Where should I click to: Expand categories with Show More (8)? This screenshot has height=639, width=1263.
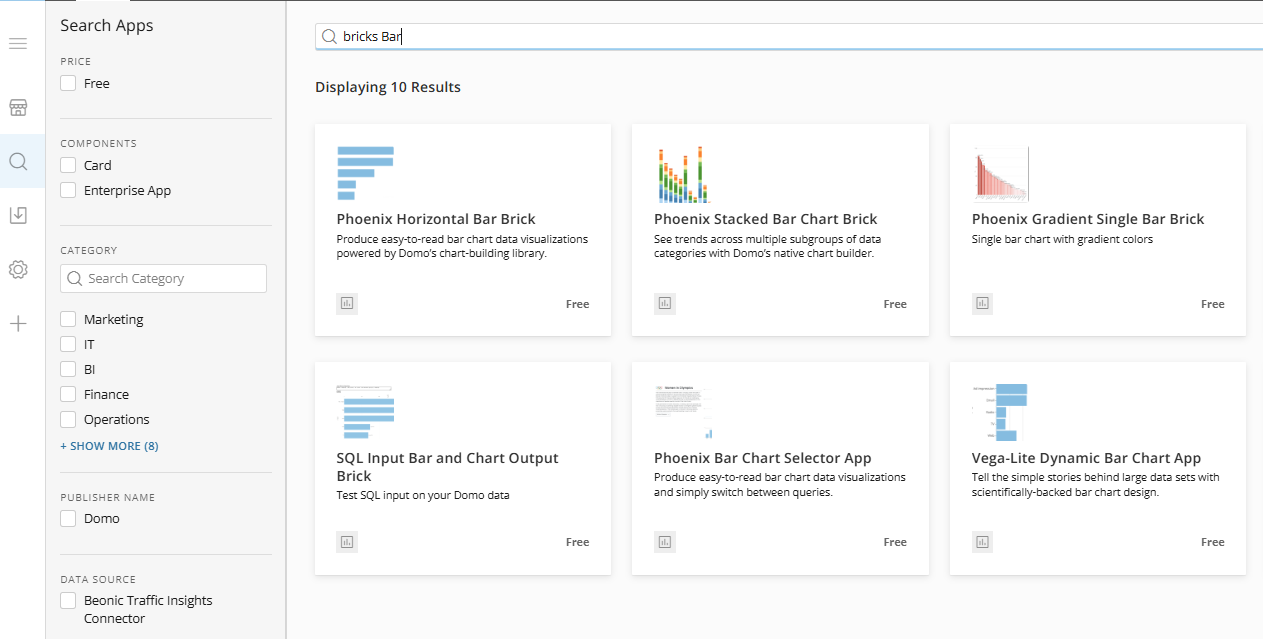pyautogui.click(x=109, y=446)
